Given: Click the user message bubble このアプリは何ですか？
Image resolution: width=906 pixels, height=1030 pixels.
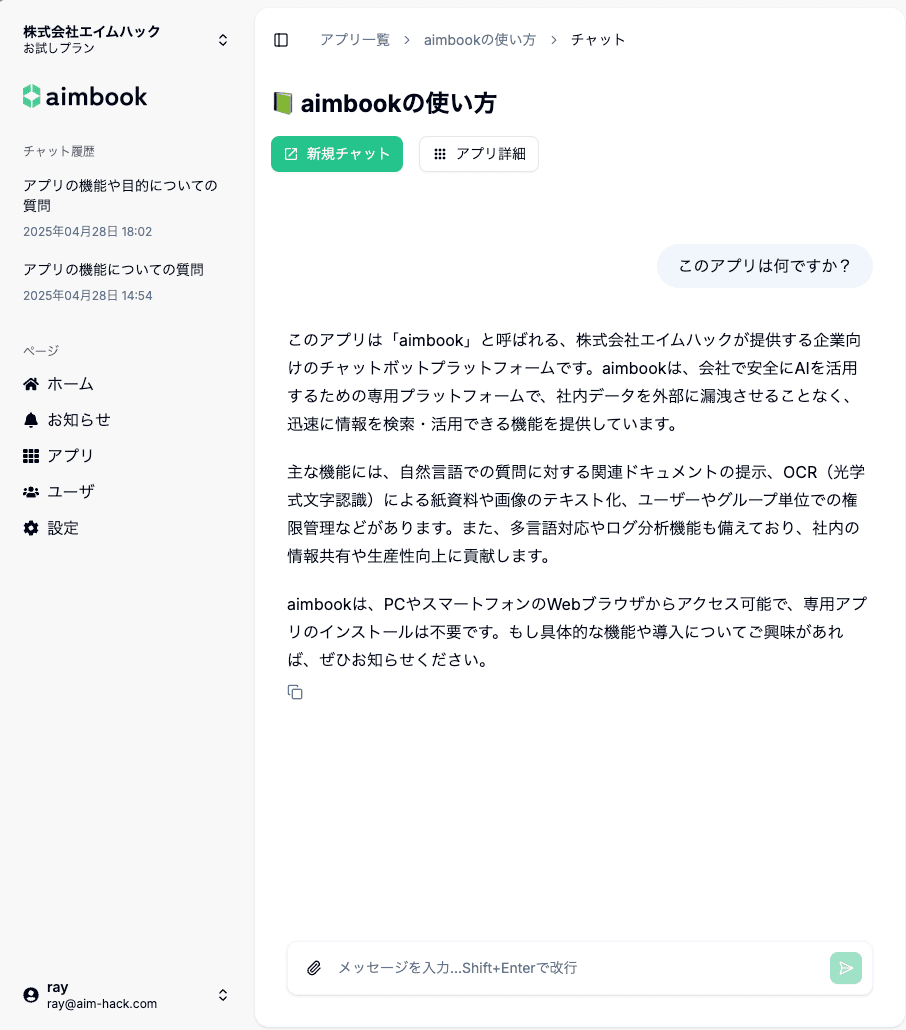Looking at the screenshot, I should click(x=764, y=266).
